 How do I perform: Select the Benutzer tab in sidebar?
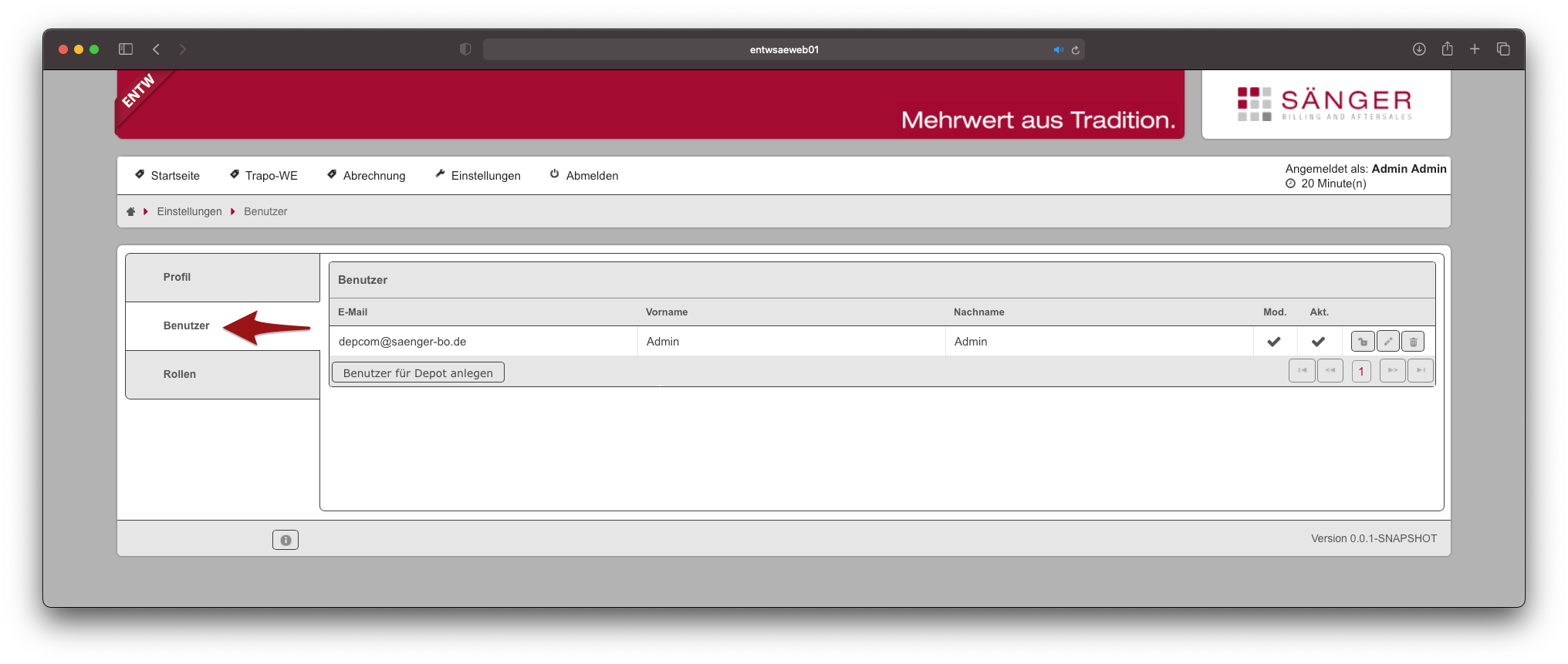222,326
